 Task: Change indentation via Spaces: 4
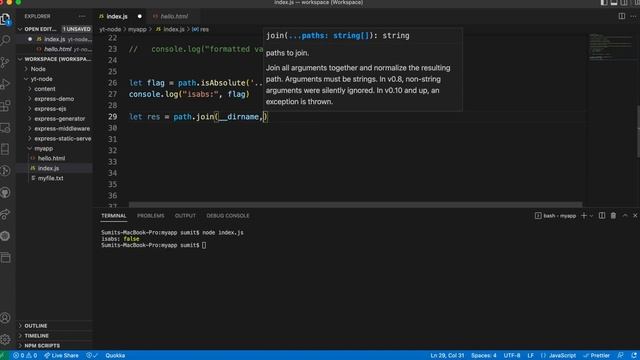click(x=484, y=356)
